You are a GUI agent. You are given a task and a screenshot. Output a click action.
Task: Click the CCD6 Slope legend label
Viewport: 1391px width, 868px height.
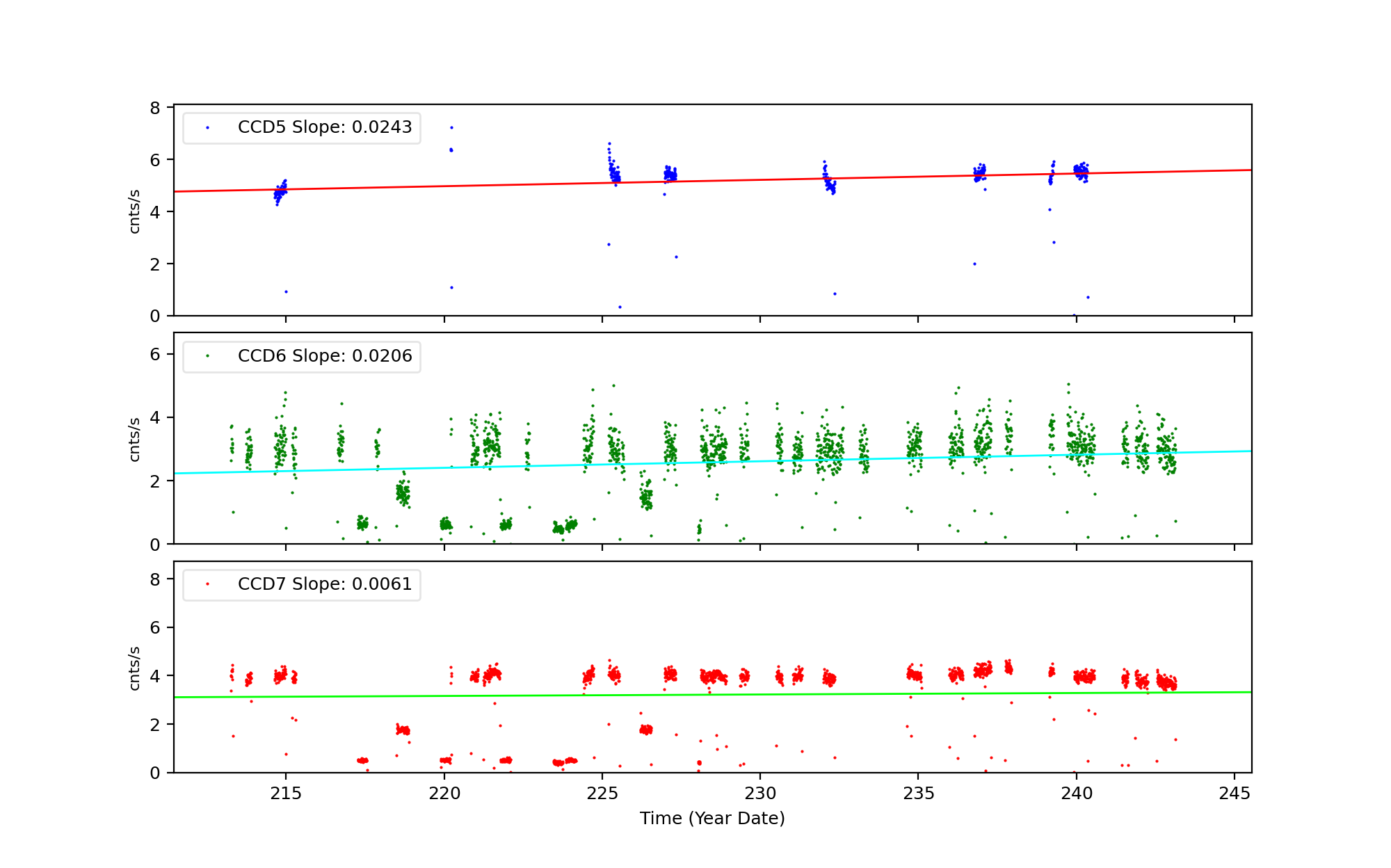pyautogui.click(x=325, y=356)
